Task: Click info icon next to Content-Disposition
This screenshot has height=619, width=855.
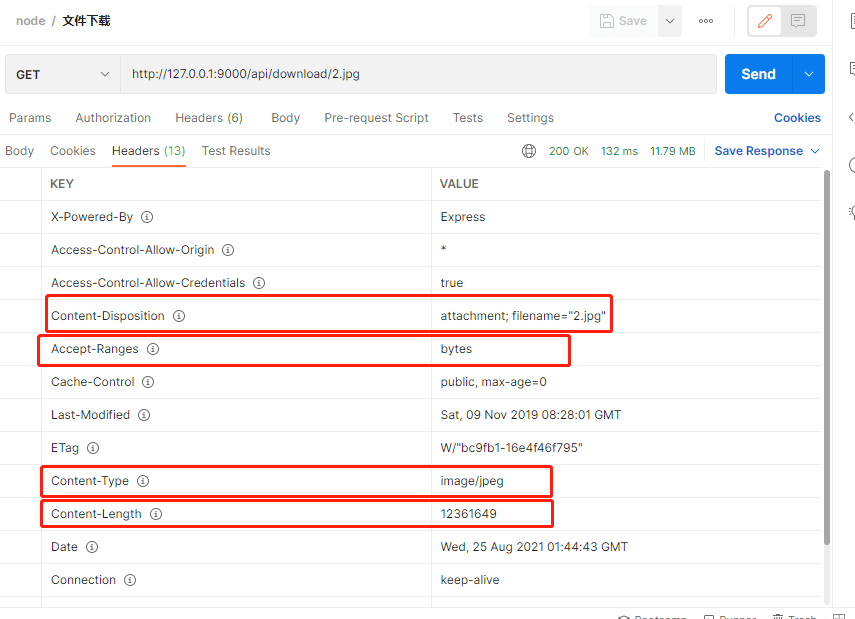Action: tap(179, 316)
